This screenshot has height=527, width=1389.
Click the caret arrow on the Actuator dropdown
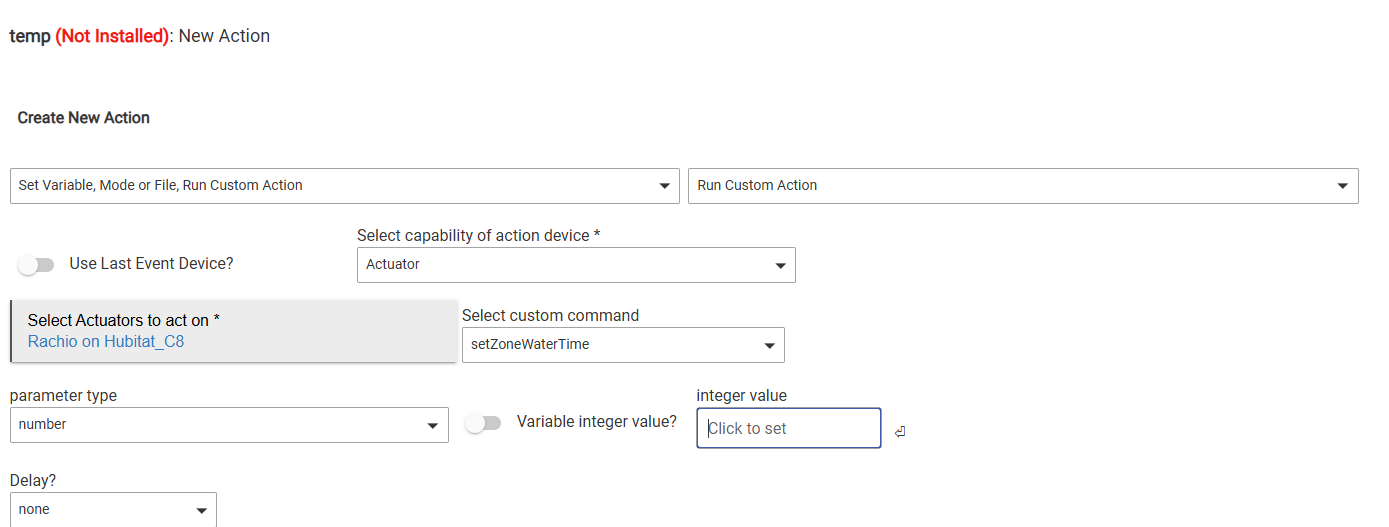click(780, 266)
